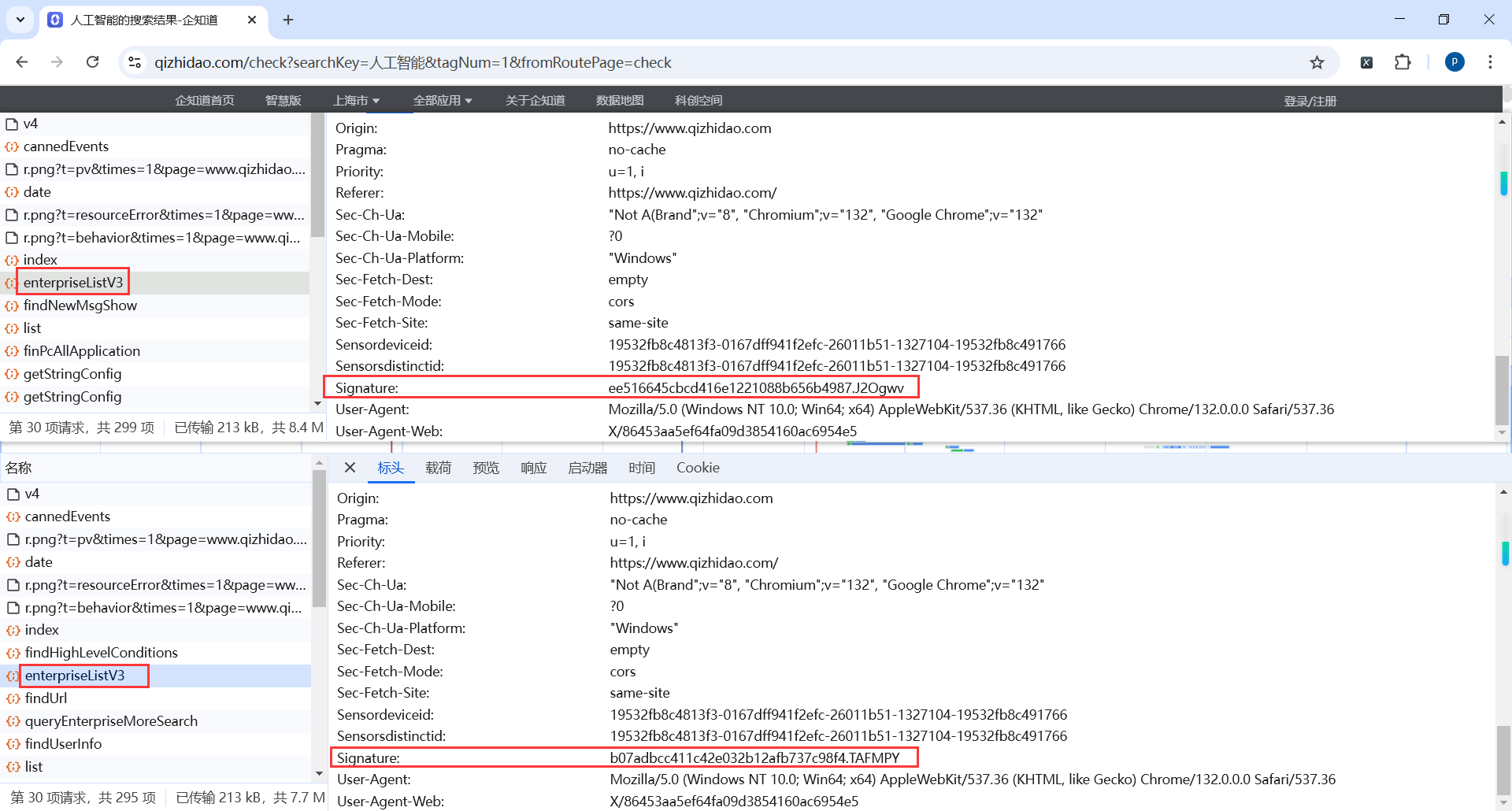Click the 名称 column header
1512x811 pixels.
pyautogui.click(x=18, y=468)
